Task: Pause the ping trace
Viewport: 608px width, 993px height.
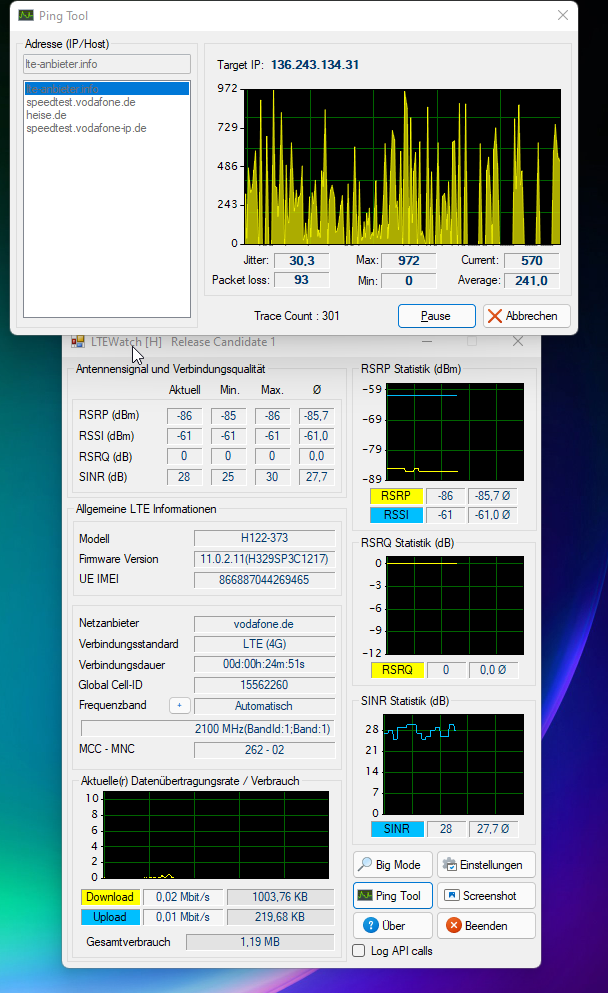Action: [436, 316]
